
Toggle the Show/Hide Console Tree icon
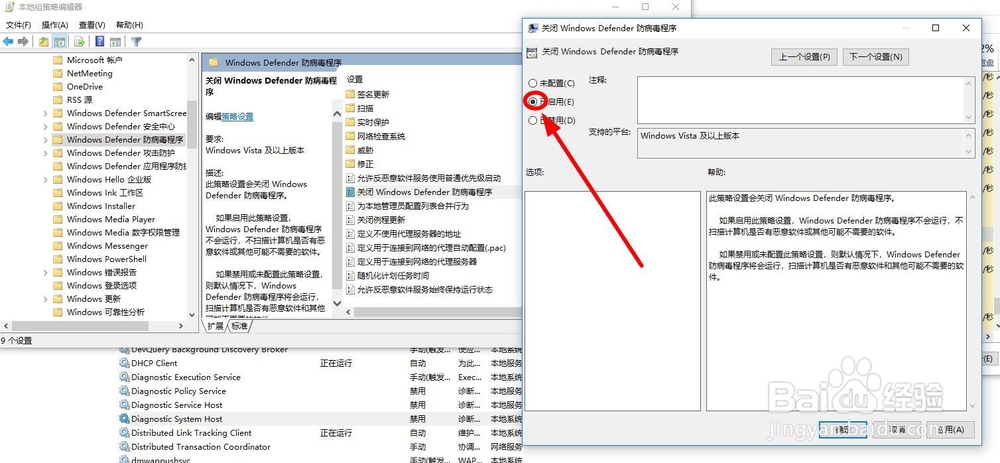tap(59, 41)
